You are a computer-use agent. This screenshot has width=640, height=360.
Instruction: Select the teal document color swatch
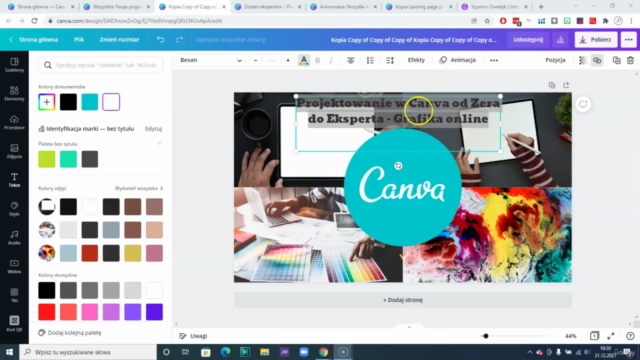point(90,102)
